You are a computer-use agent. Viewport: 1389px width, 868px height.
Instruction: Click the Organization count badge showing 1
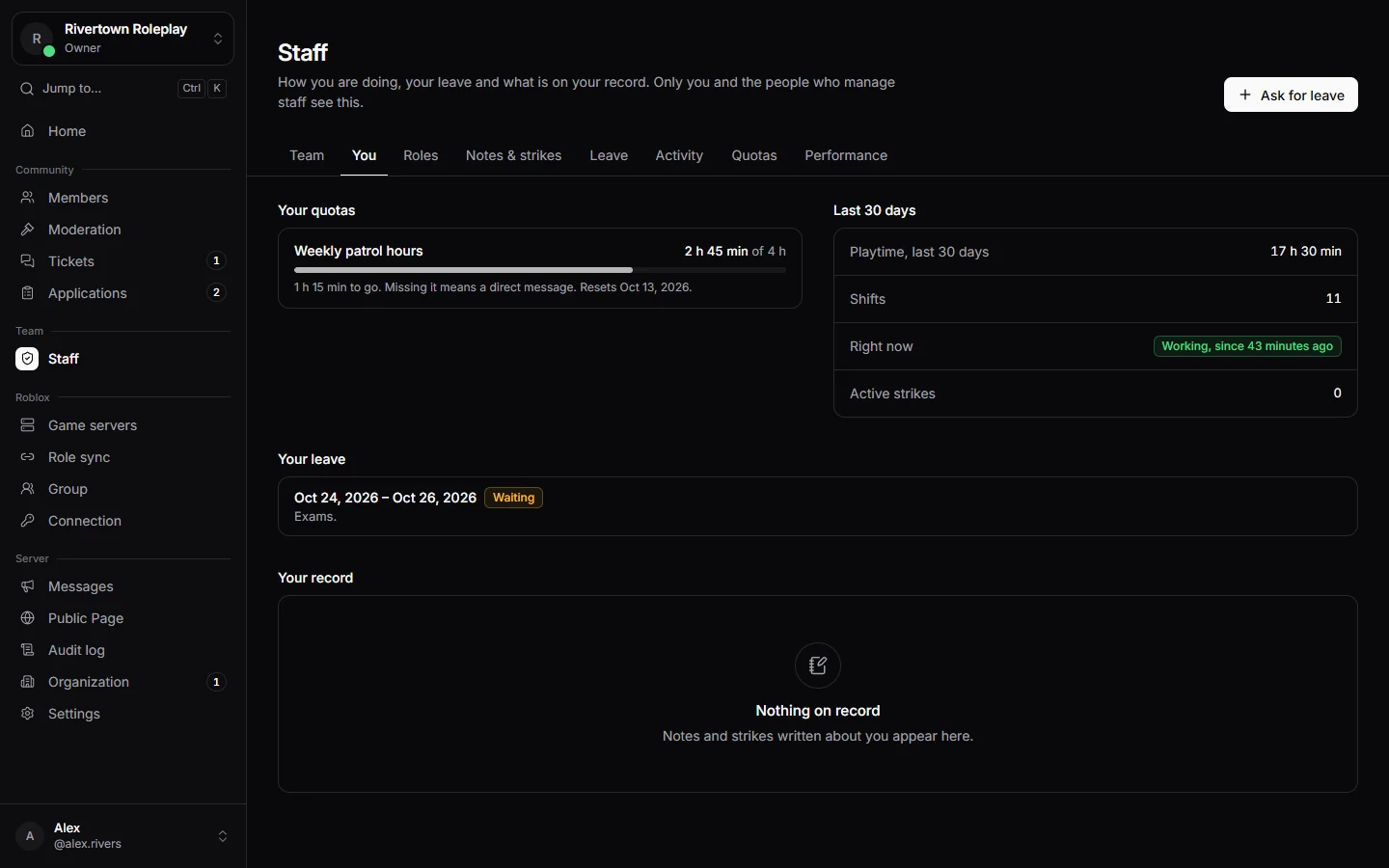tap(216, 682)
